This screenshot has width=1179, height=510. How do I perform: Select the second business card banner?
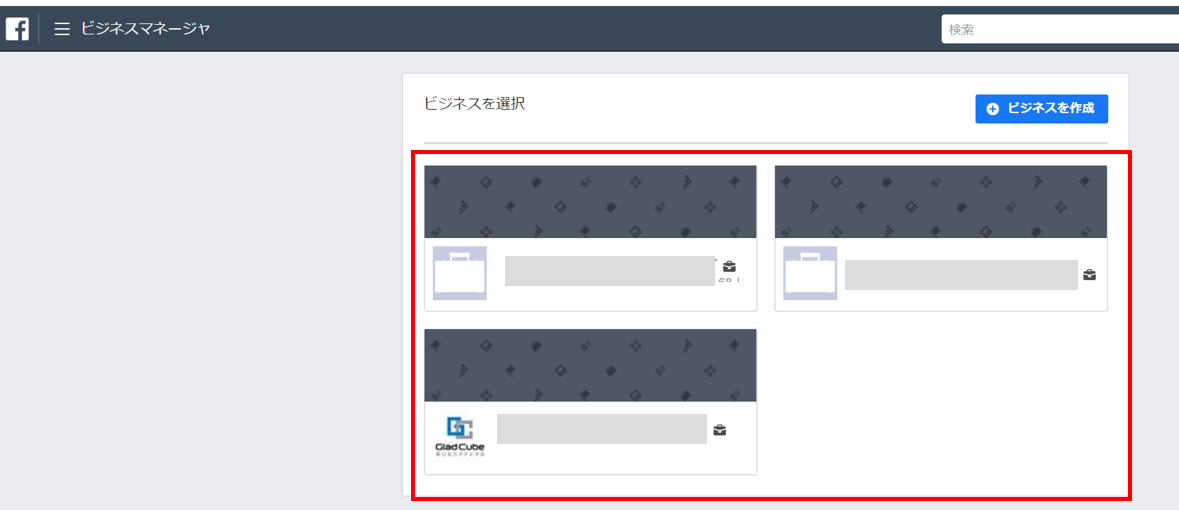pyautogui.click(x=941, y=202)
